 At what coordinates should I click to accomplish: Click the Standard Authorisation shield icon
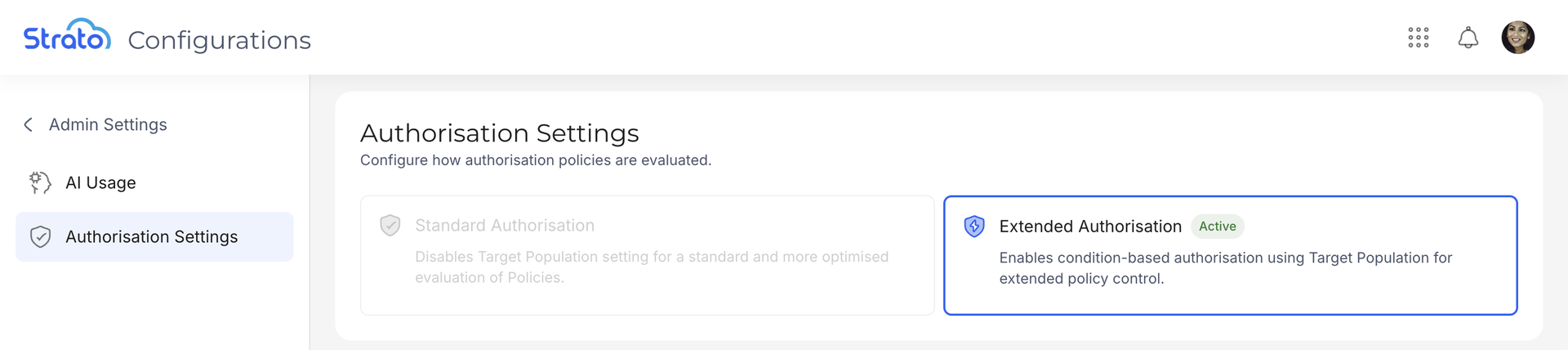[390, 225]
